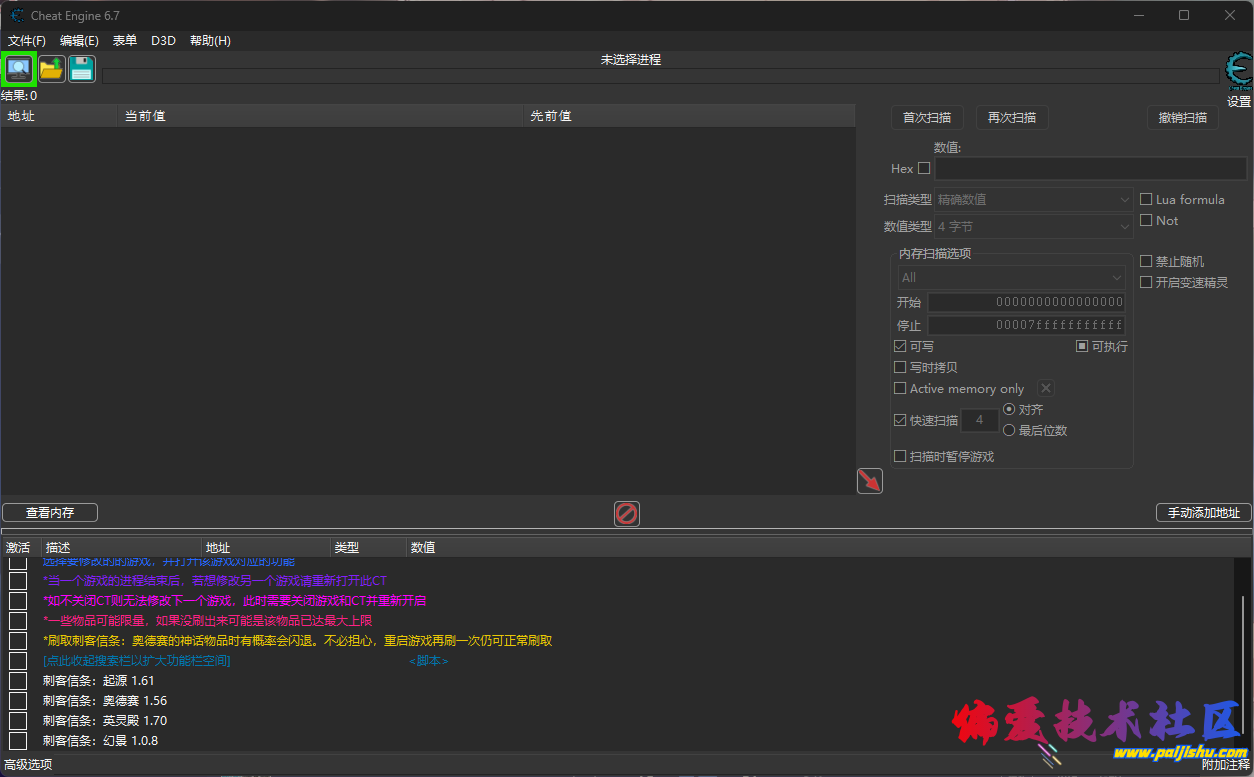Screen dimensions: 1254x777
Task: Click the 数值 input field
Action: pyautogui.click(x=1090, y=168)
